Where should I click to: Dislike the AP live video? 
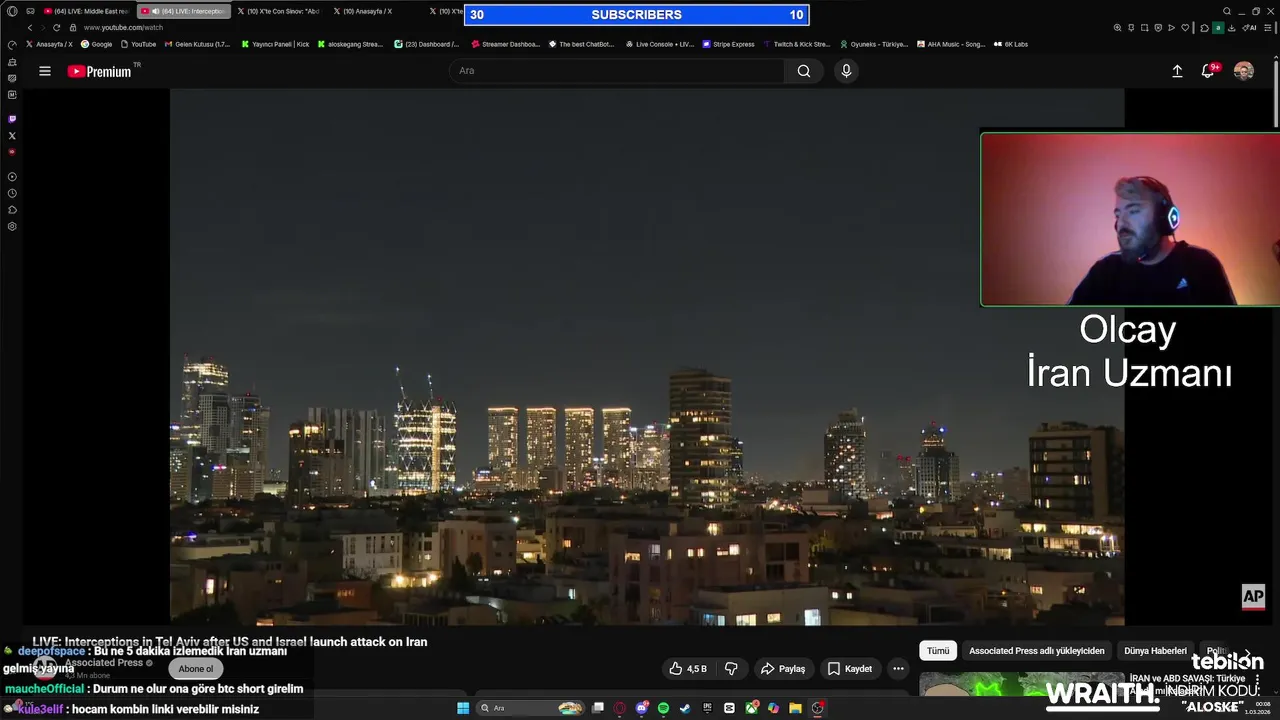pyautogui.click(x=731, y=669)
